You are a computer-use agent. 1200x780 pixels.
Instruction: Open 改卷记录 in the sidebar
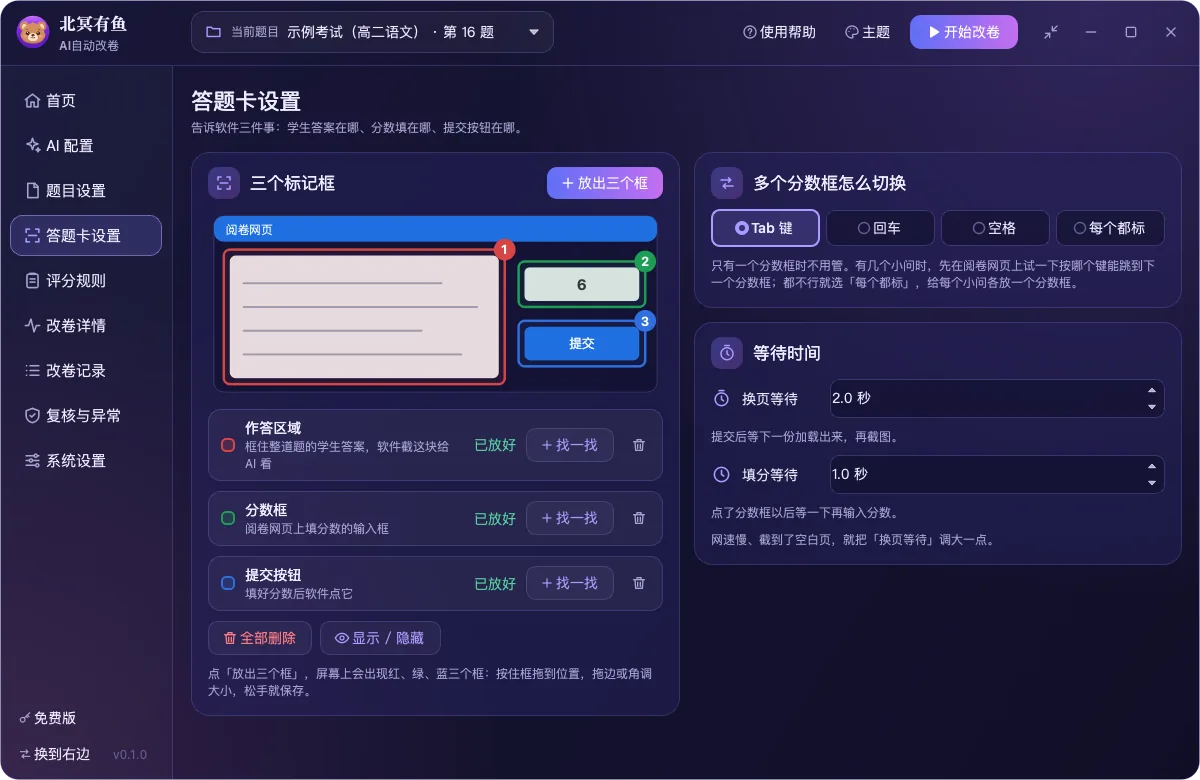tap(86, 371)
